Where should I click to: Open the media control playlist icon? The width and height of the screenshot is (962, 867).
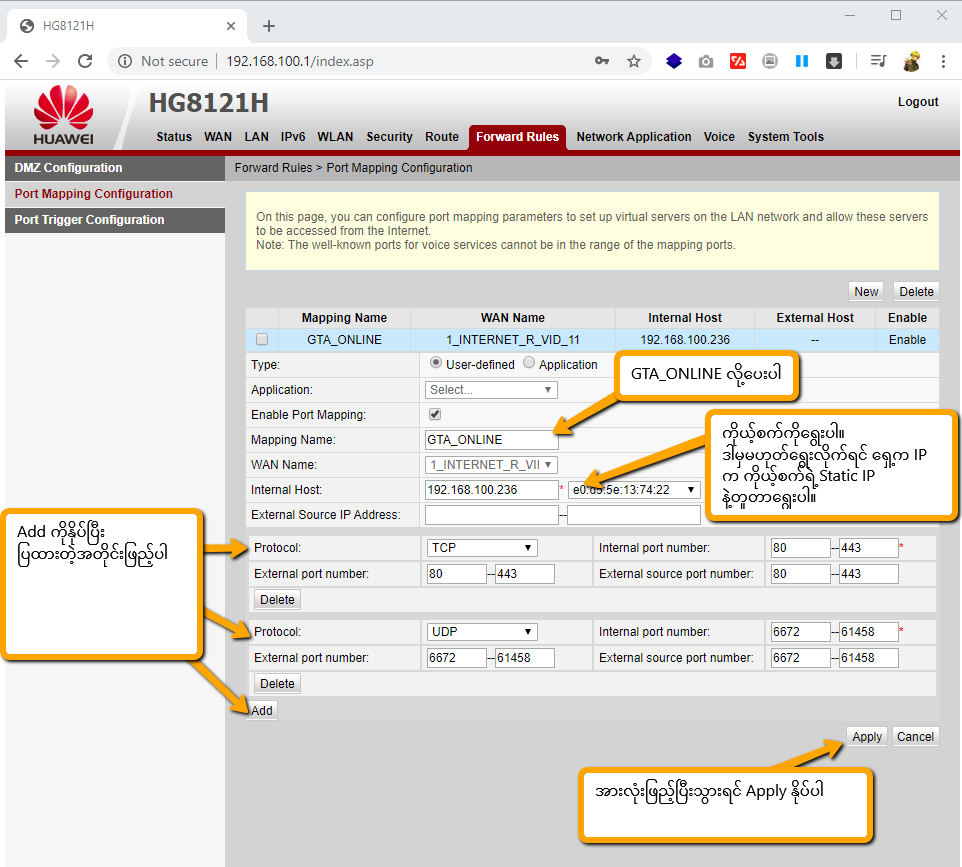point(879,61)
